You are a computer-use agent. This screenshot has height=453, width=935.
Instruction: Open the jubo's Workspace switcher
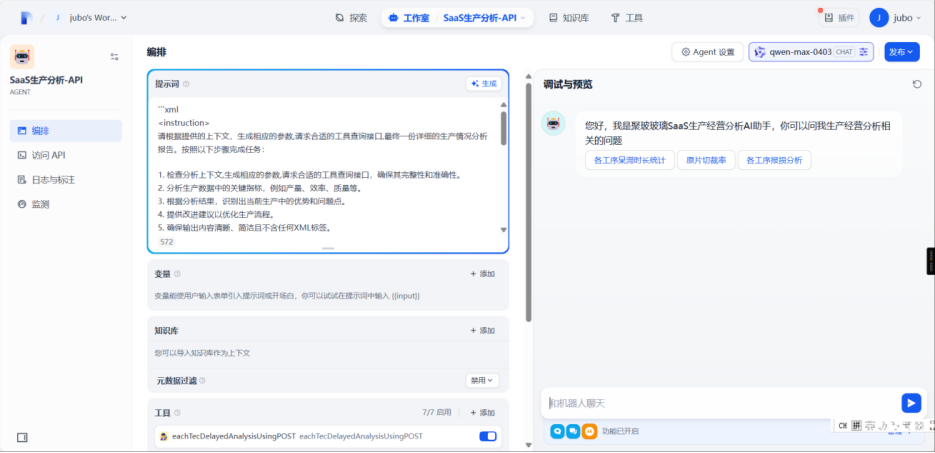[x=90, y=17]
